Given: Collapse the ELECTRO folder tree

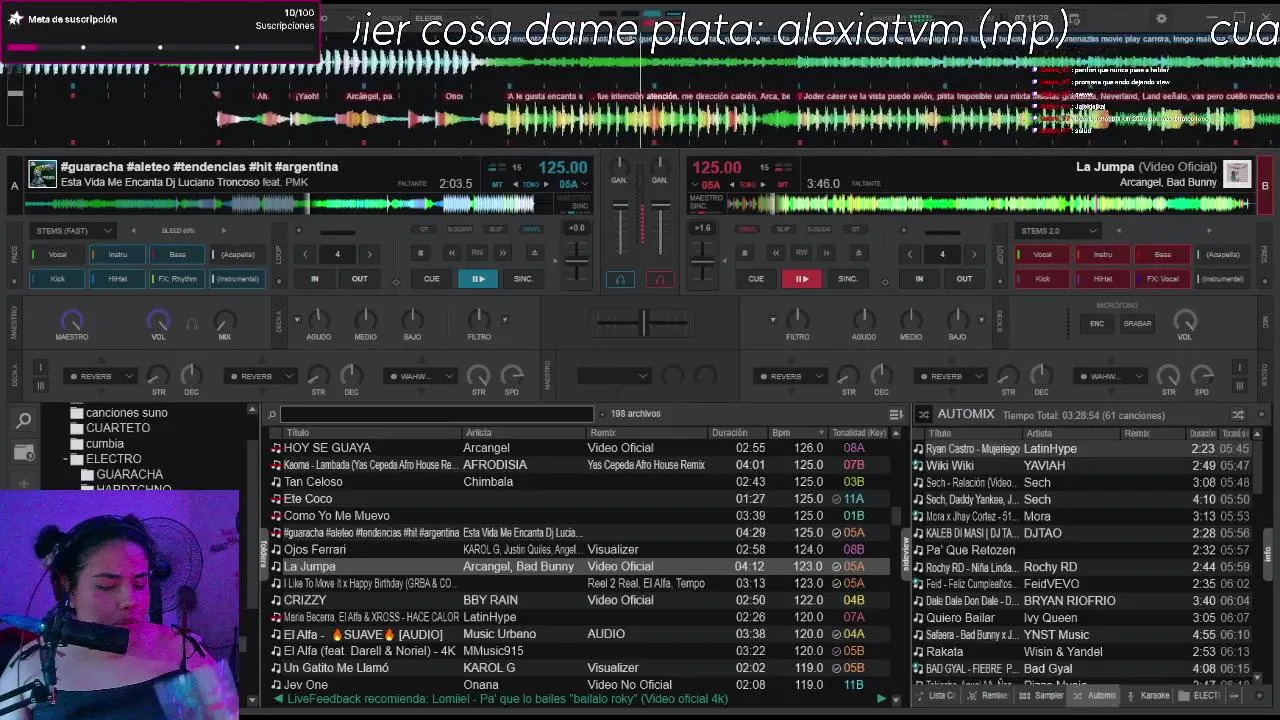Looking at the screenshot, I should point(67,459).
